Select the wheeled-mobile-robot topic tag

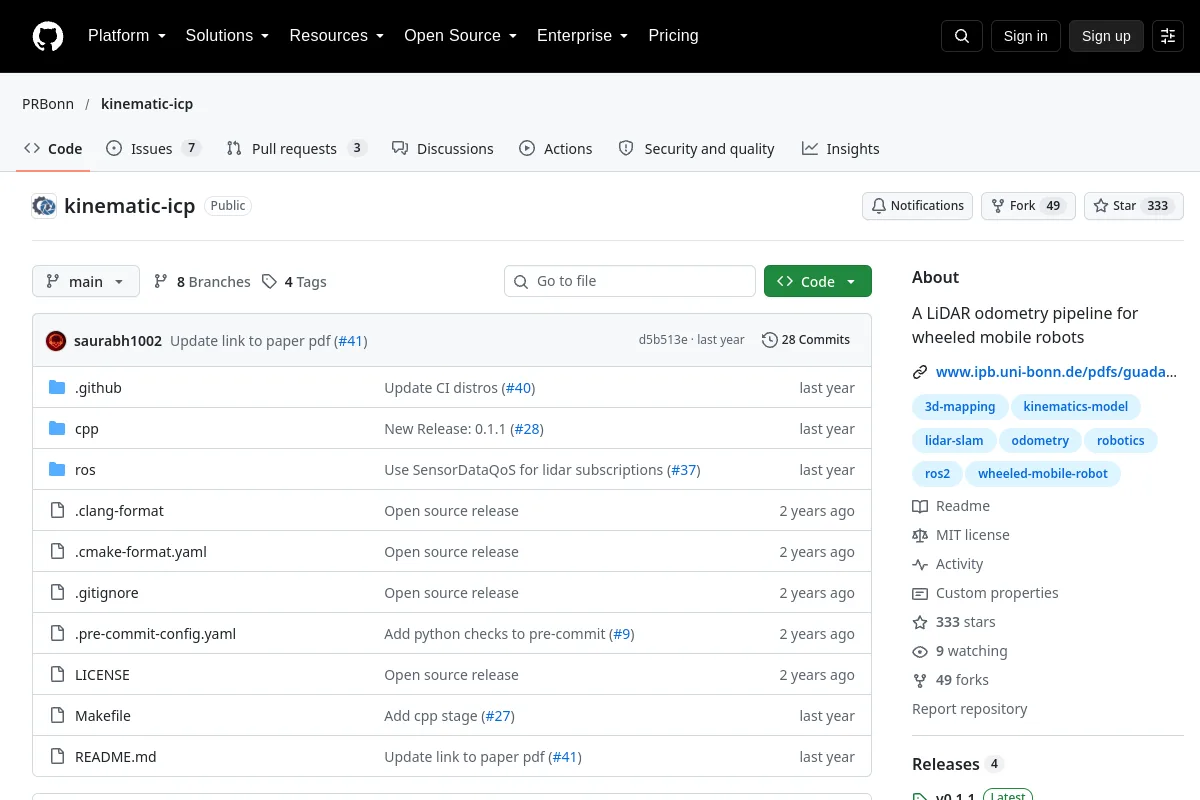click(1043, 473)
